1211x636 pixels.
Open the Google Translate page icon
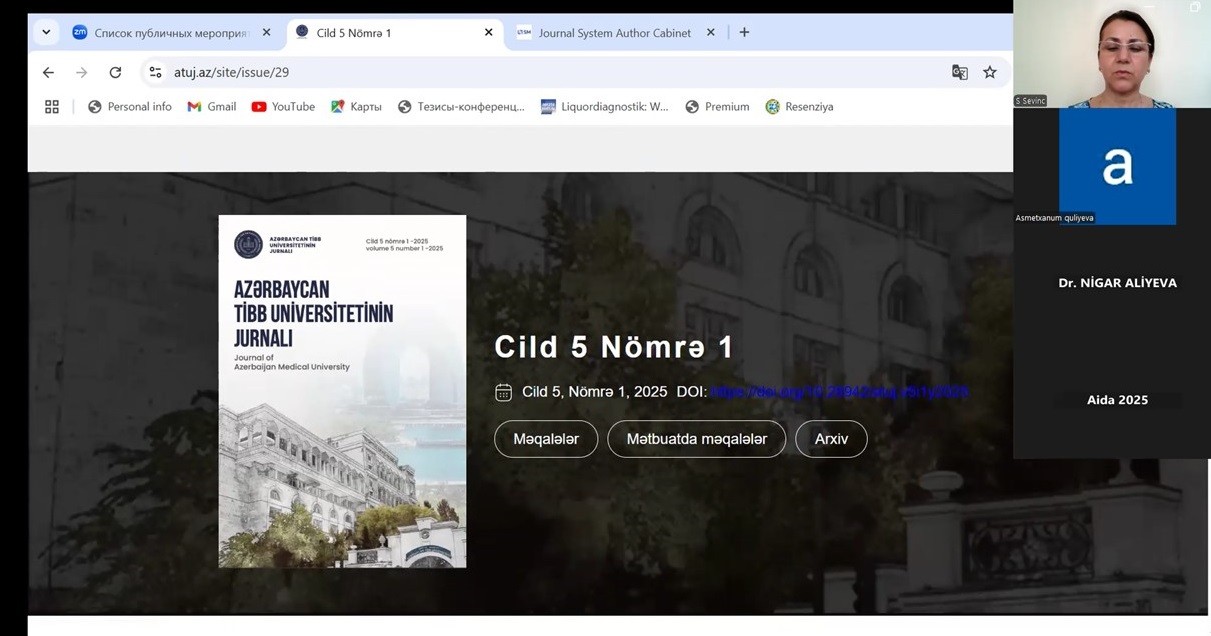point(959,72)
